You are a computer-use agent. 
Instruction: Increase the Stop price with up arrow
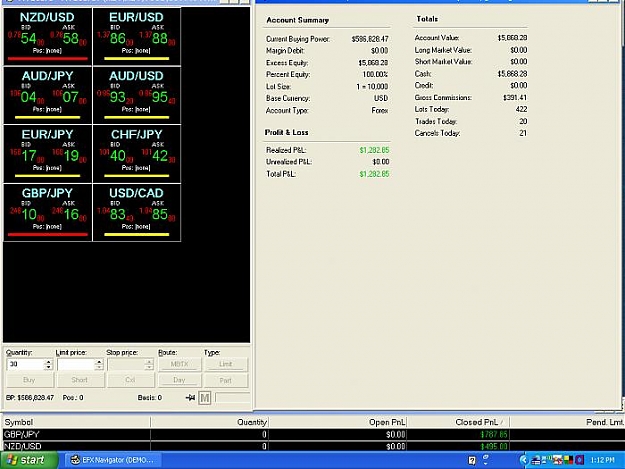(149, 362)
